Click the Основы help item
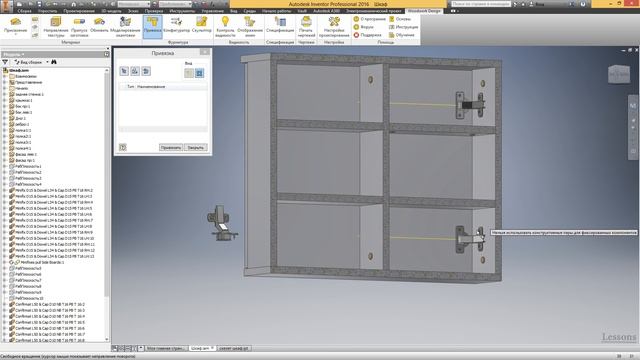The height and width of the screenshot is (360, 640). coord(400,19)
